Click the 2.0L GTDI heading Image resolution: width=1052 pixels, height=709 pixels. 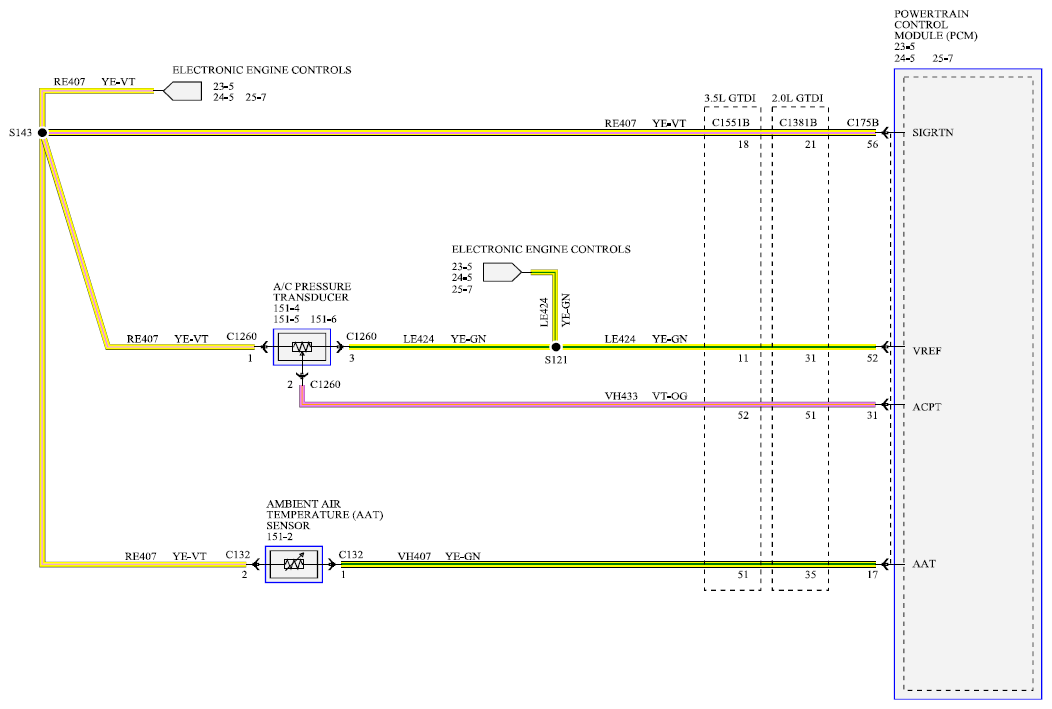click(x=797, y=98)
